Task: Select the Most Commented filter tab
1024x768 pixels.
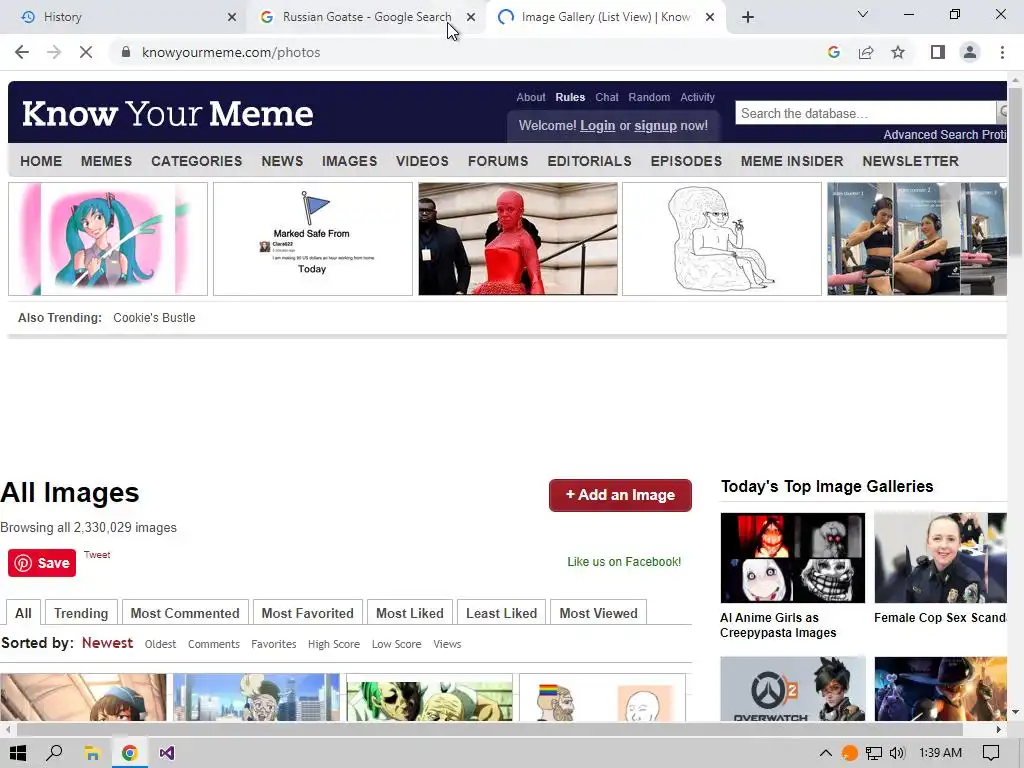Action: click(185, 613)
